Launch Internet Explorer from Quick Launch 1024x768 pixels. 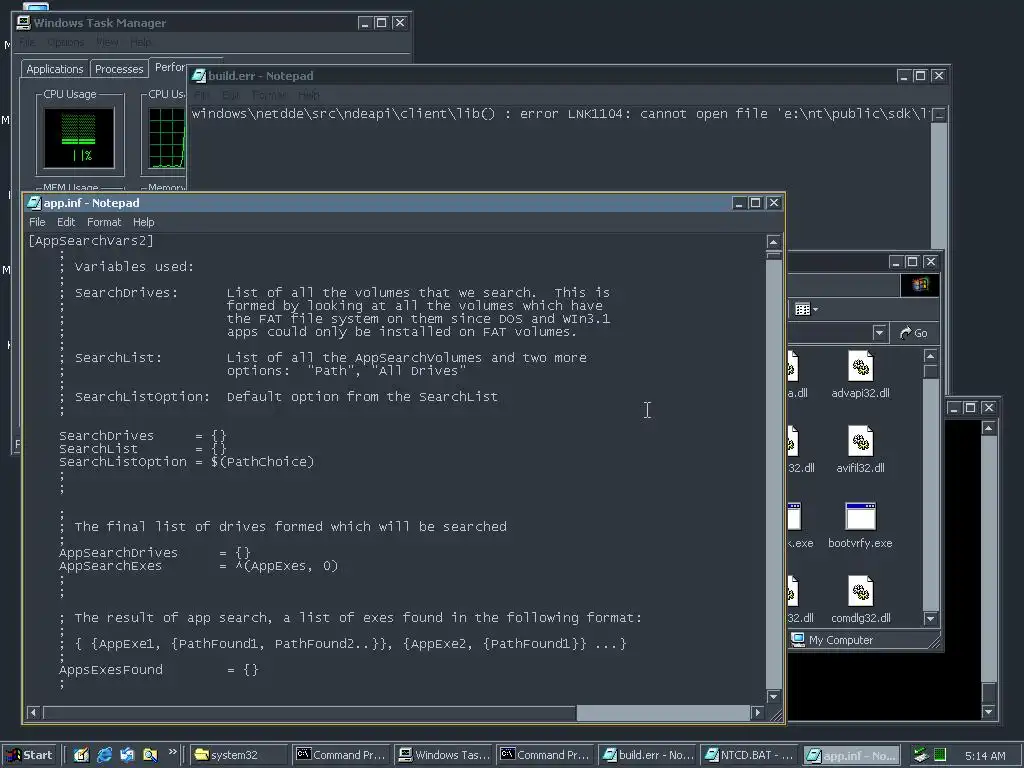104,755
